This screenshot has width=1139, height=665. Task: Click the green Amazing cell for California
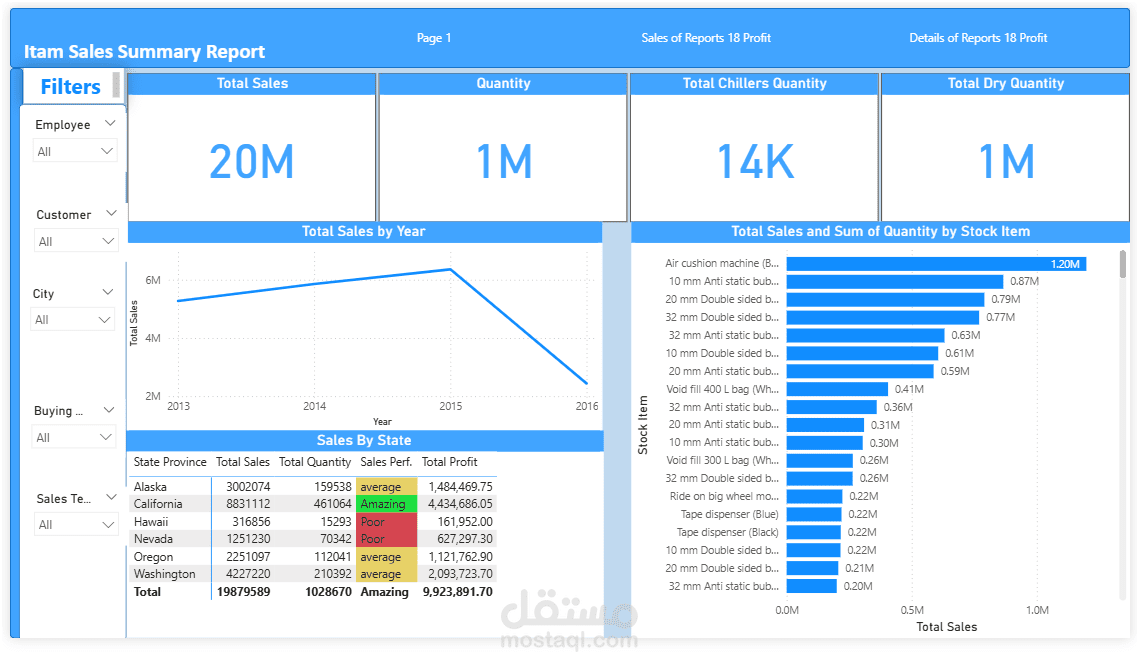tap(386, 504)
